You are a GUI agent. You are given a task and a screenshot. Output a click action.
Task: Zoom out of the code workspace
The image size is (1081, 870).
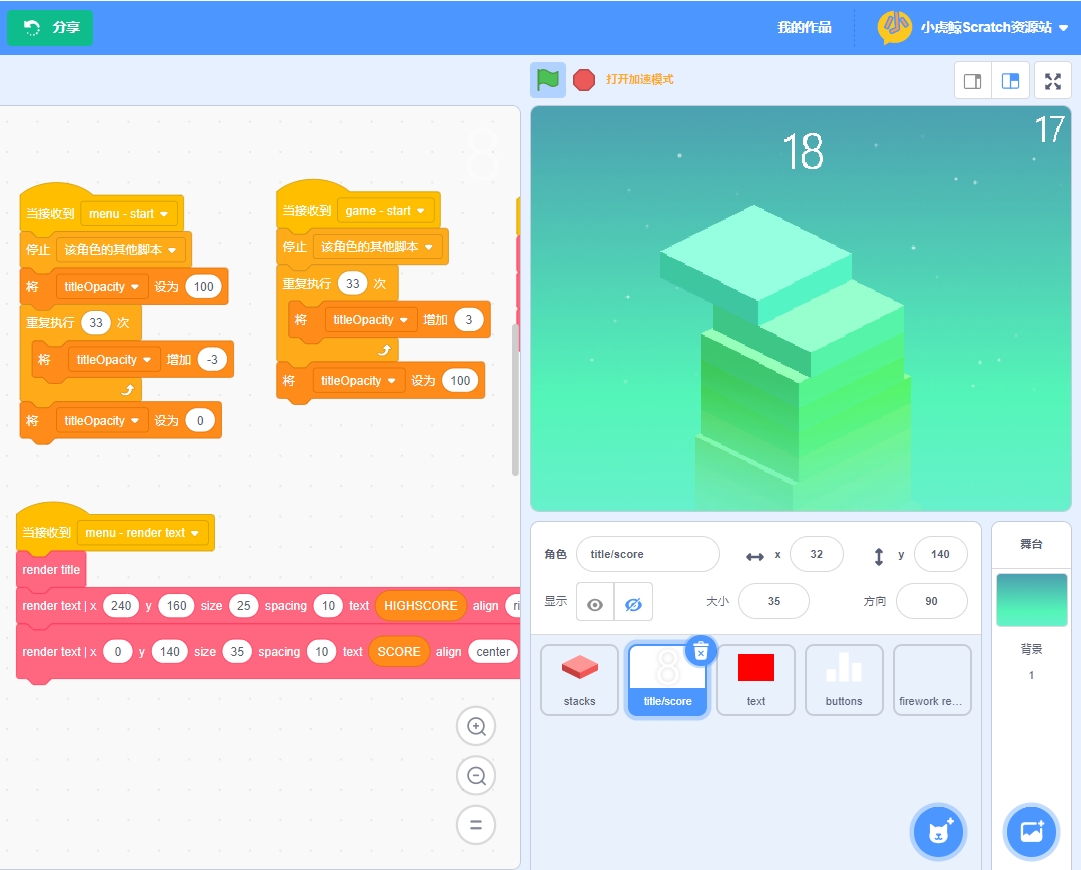tap(476, 776)
